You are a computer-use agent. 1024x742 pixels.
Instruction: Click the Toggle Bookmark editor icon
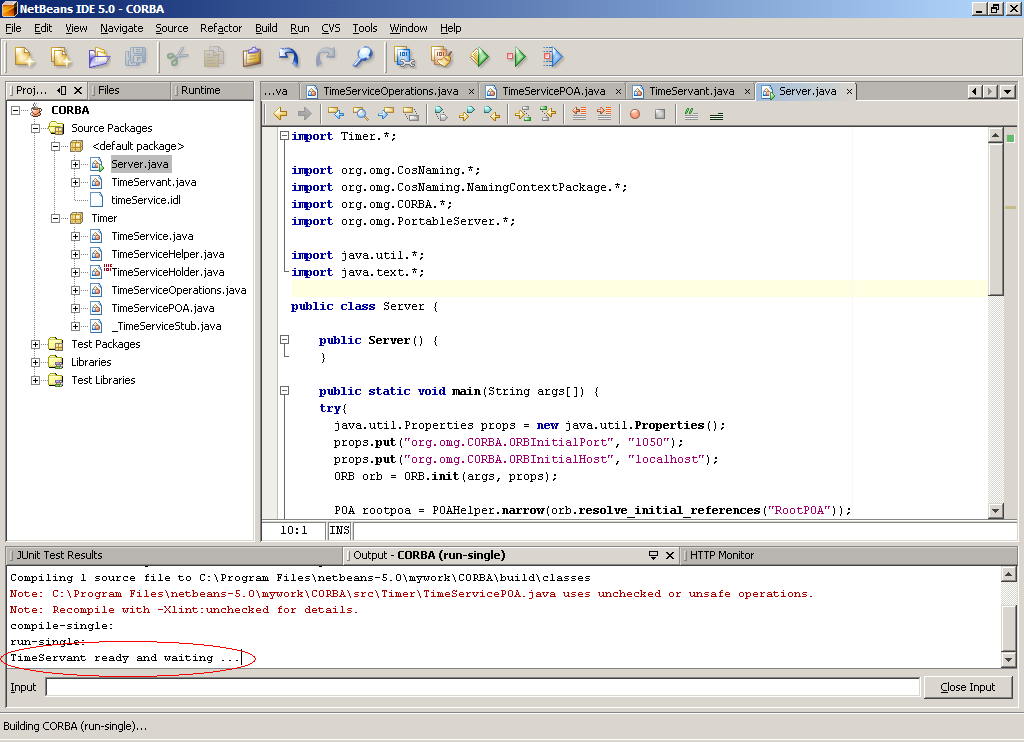coord(441,114)
